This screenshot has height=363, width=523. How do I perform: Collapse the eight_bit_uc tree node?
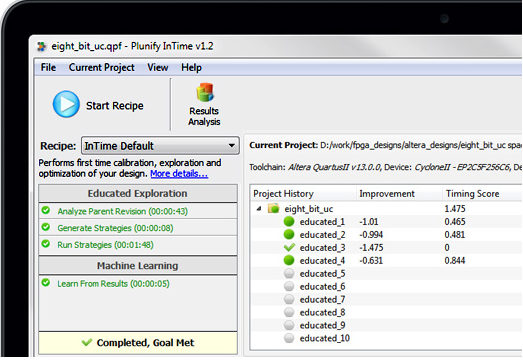[259, 209]
